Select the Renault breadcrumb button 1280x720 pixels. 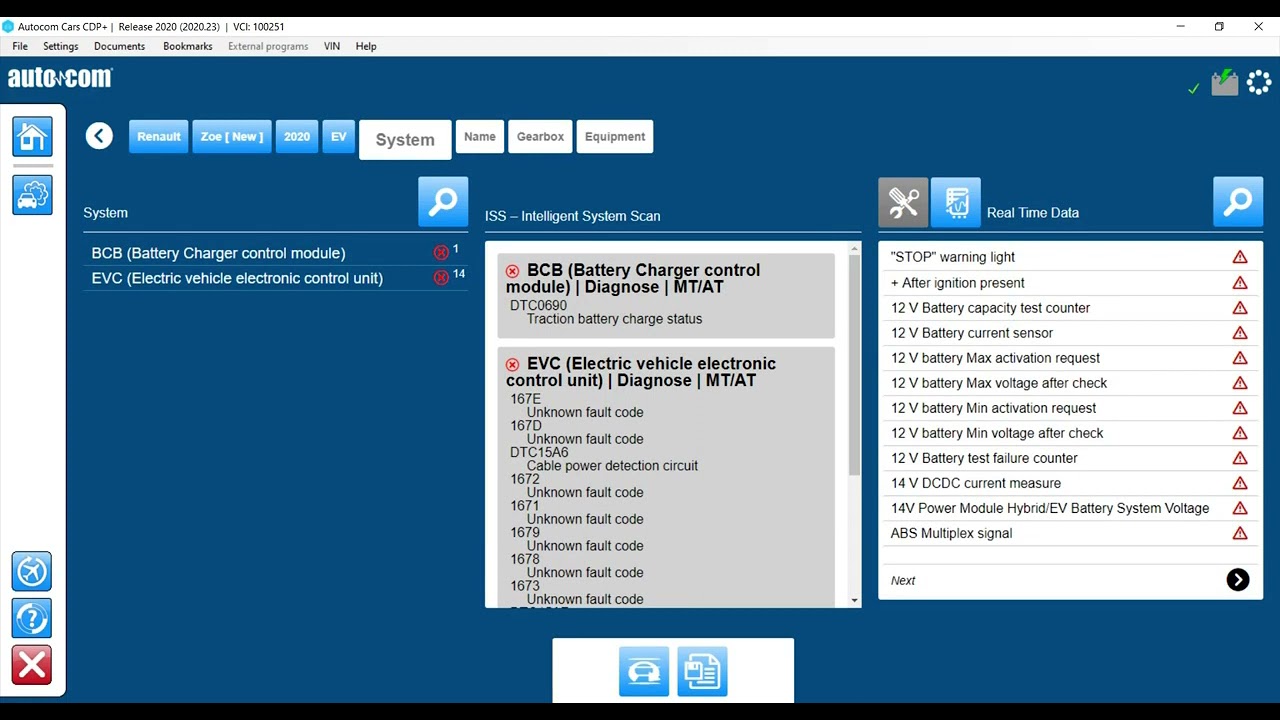[x=159, y=136]
